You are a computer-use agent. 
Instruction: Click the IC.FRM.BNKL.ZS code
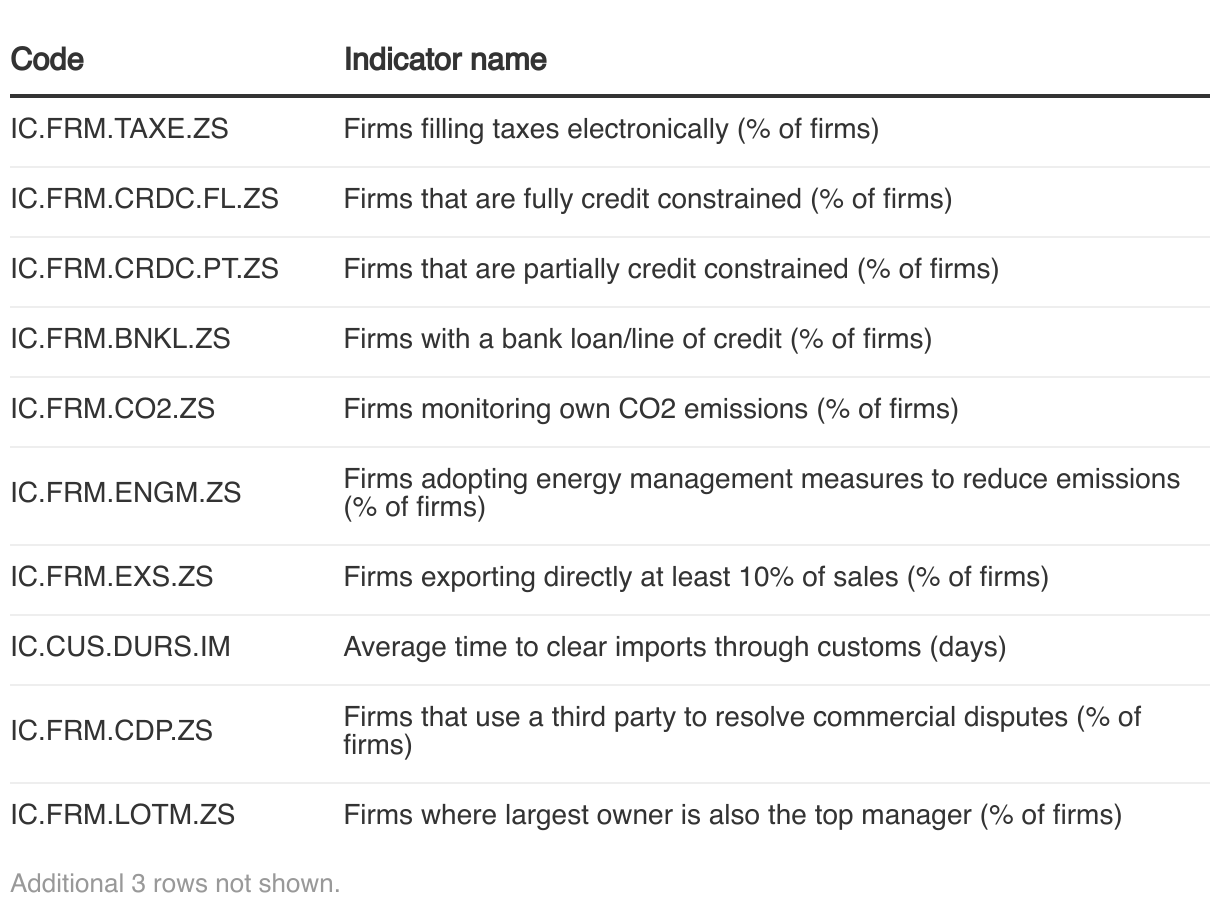(120, 339)
